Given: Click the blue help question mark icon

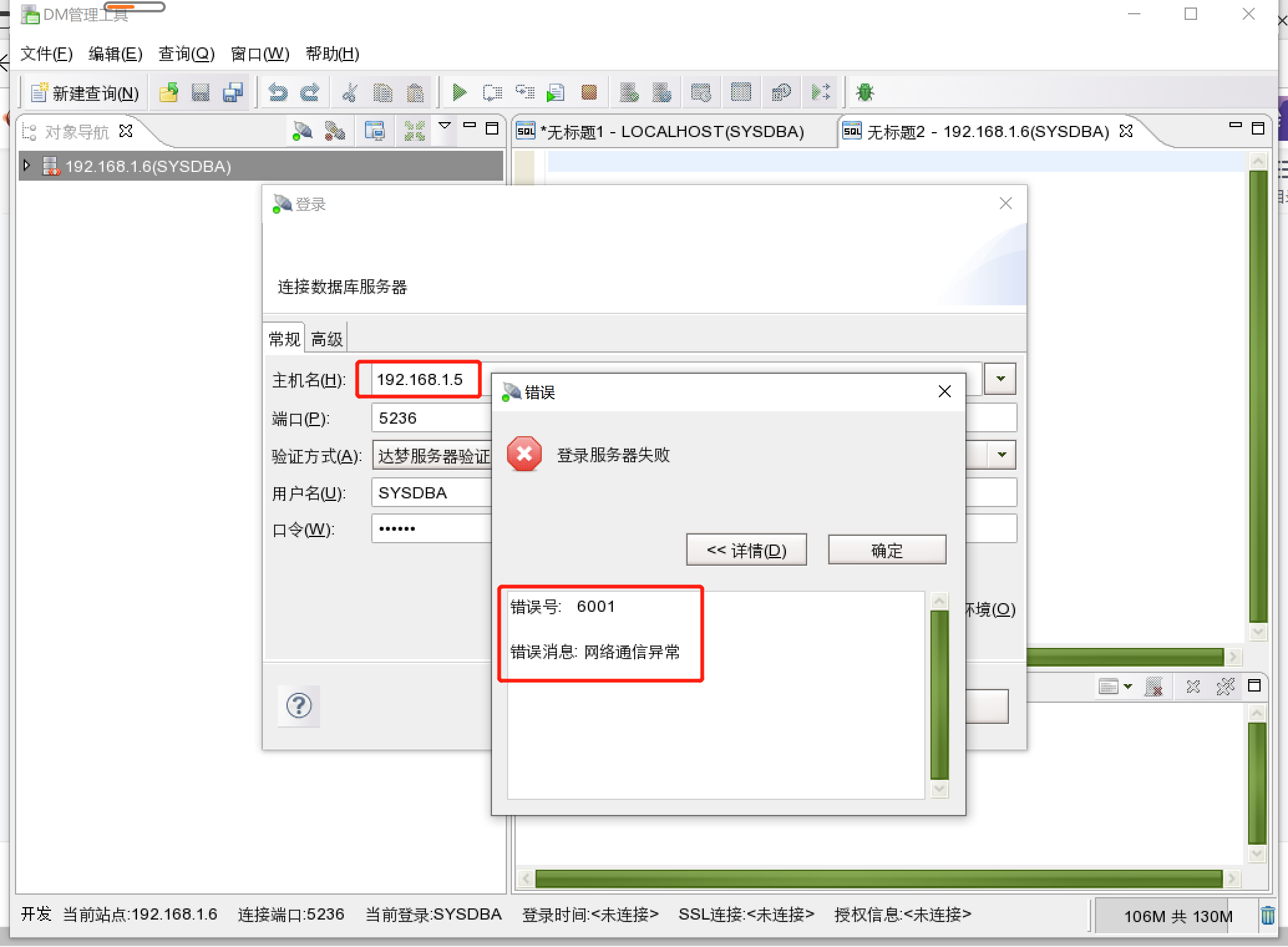Looking at the screenshot, I should click(x=299, y=706).
